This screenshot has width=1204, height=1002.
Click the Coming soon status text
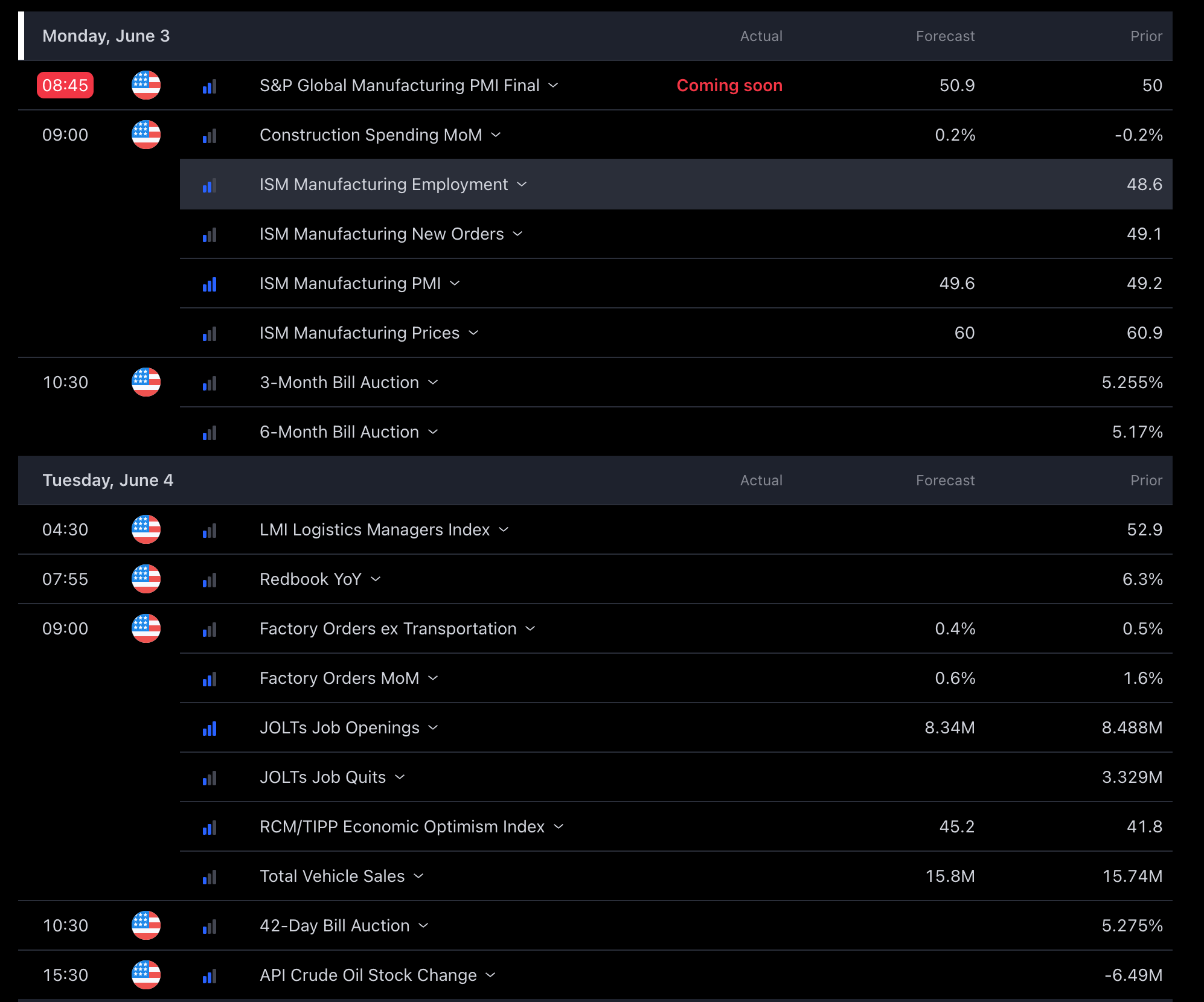click(x=729, y=86)
